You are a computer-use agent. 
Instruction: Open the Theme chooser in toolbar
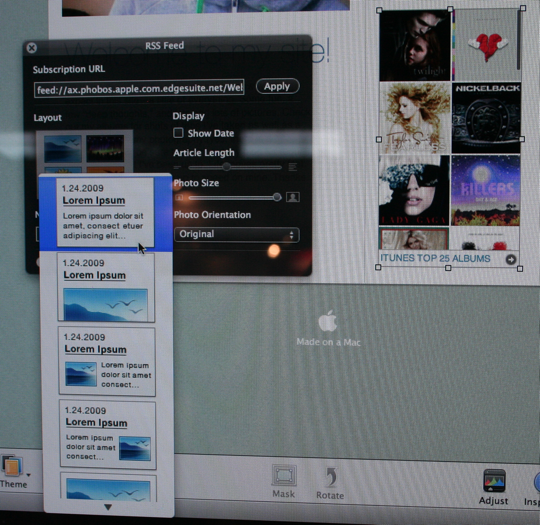[13, 472]
